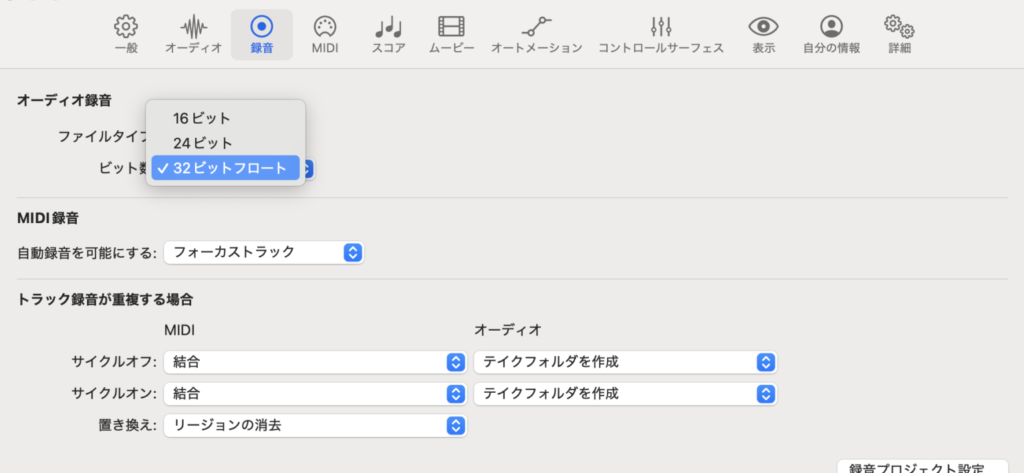The height and width of the screenshot is (473, 1024).
Task: Open the オートメーション (Automation) icon
Action: point(536,33)
